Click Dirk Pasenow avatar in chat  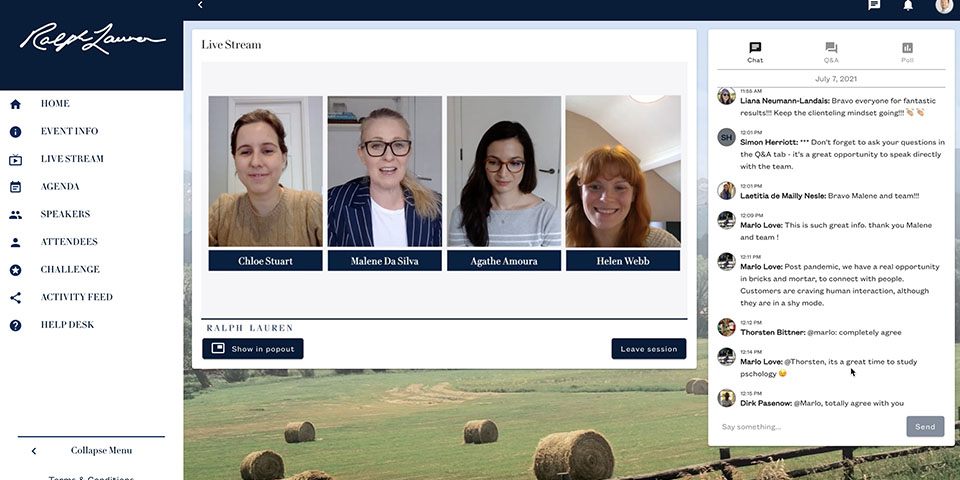click(726, 398)
